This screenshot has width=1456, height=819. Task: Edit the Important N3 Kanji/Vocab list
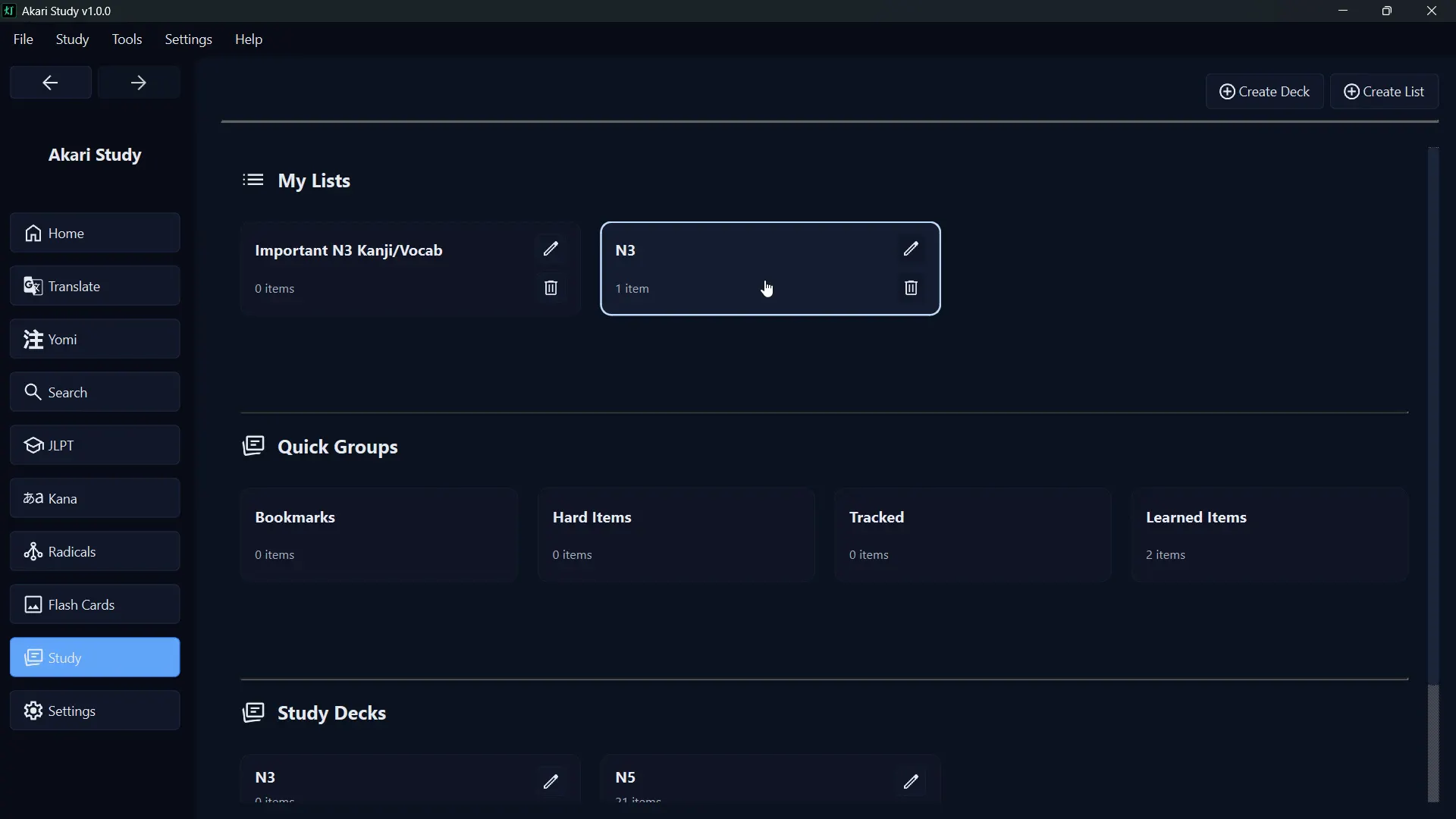pos(551,249)
